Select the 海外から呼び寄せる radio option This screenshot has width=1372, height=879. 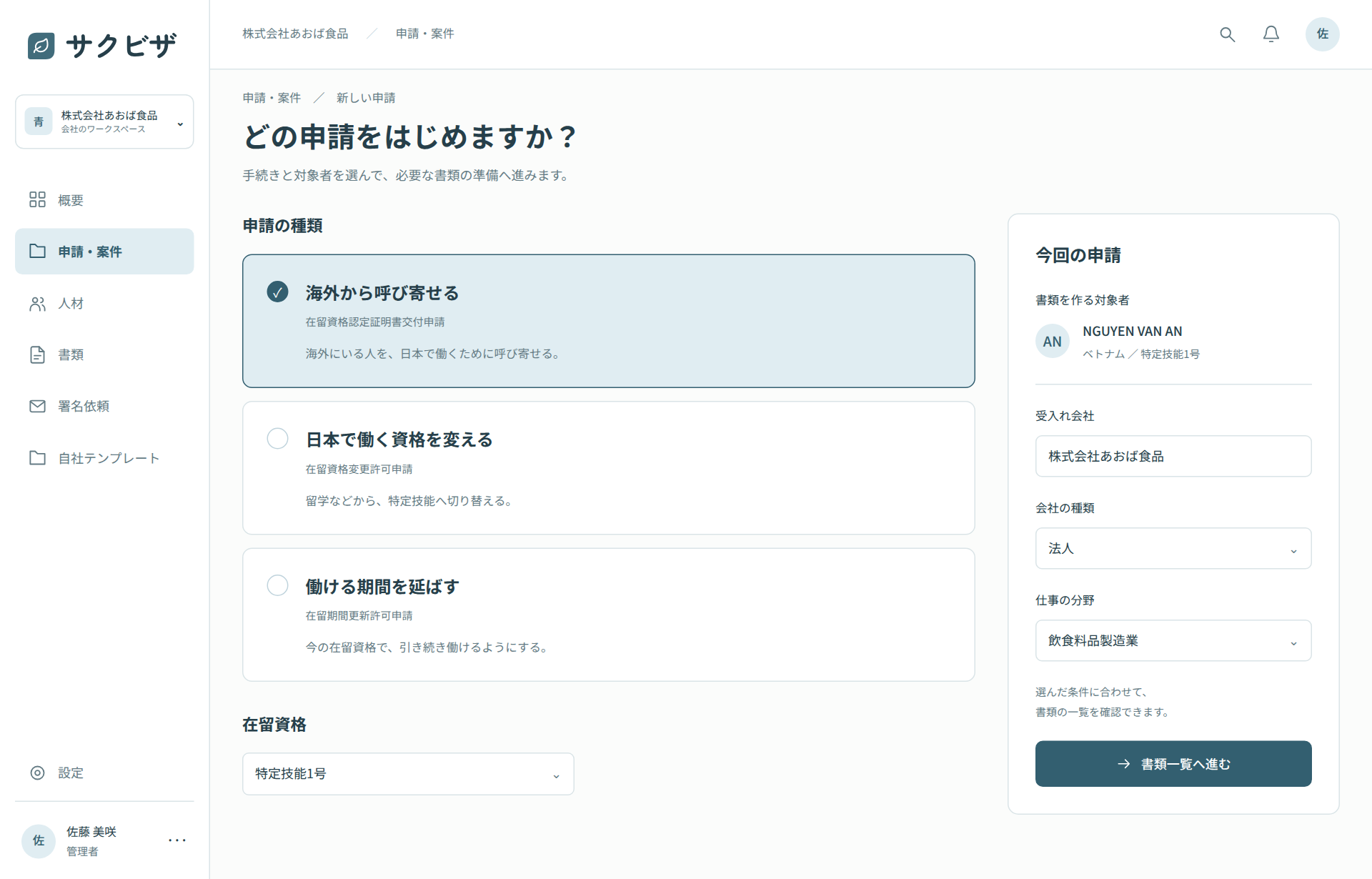click(277, 292)
